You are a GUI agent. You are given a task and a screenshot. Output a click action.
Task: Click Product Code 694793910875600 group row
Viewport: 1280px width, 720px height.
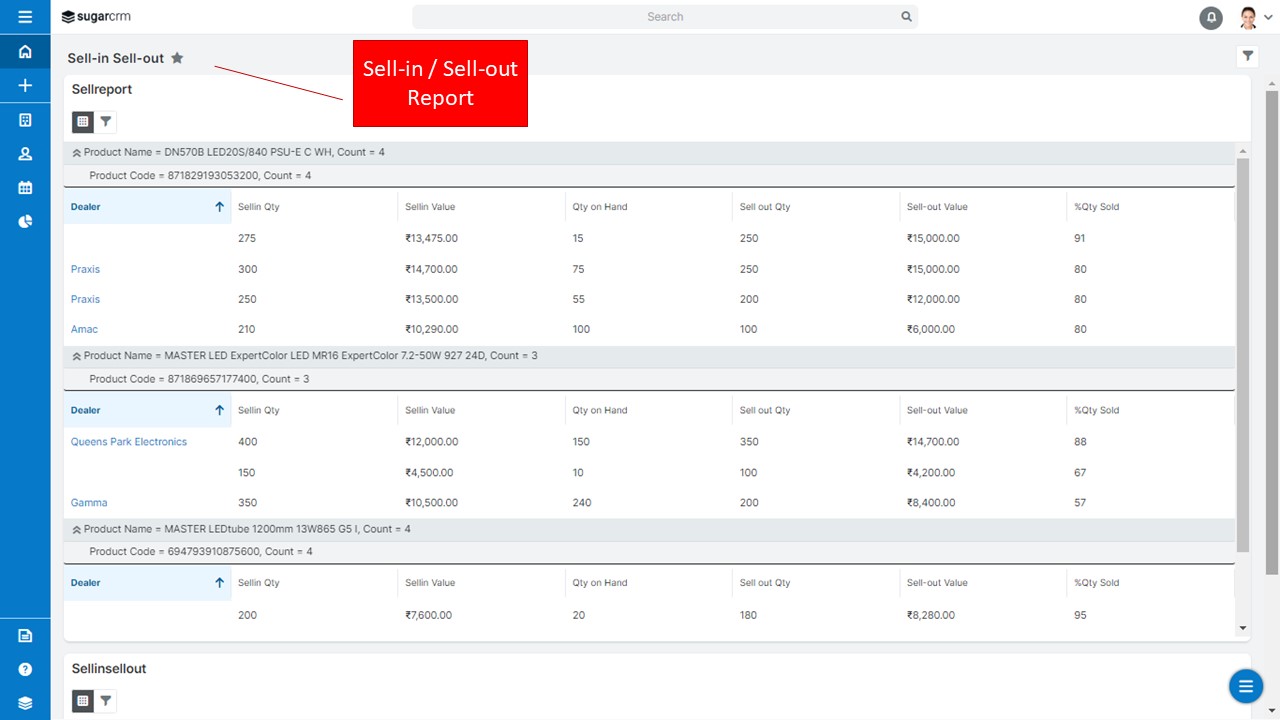point(649,552)
